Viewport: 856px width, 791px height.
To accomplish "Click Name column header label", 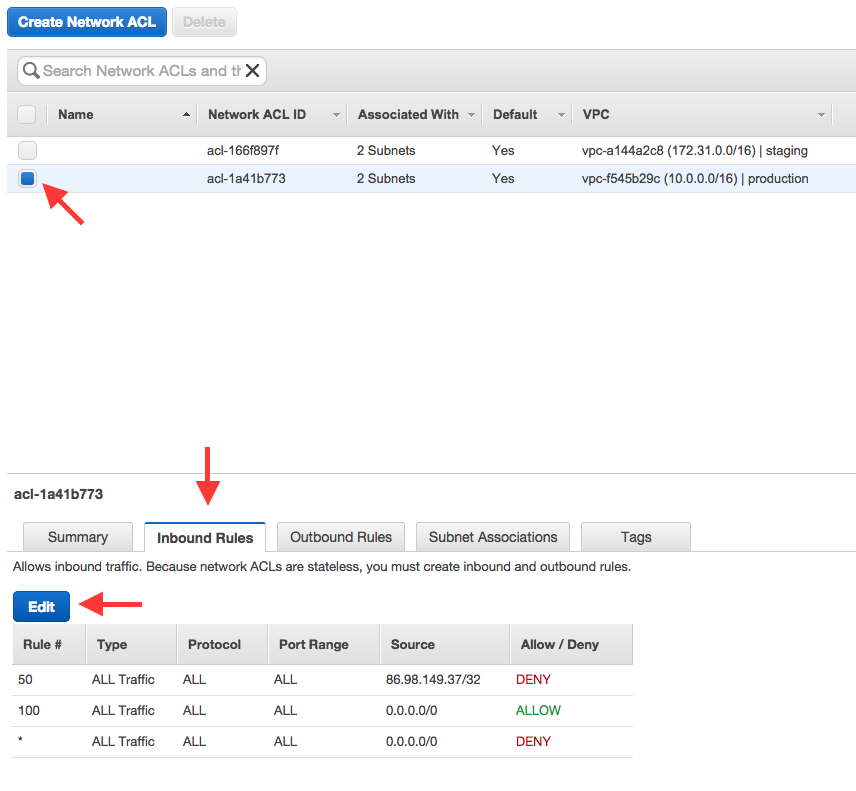I will click(x=76, y=115).
